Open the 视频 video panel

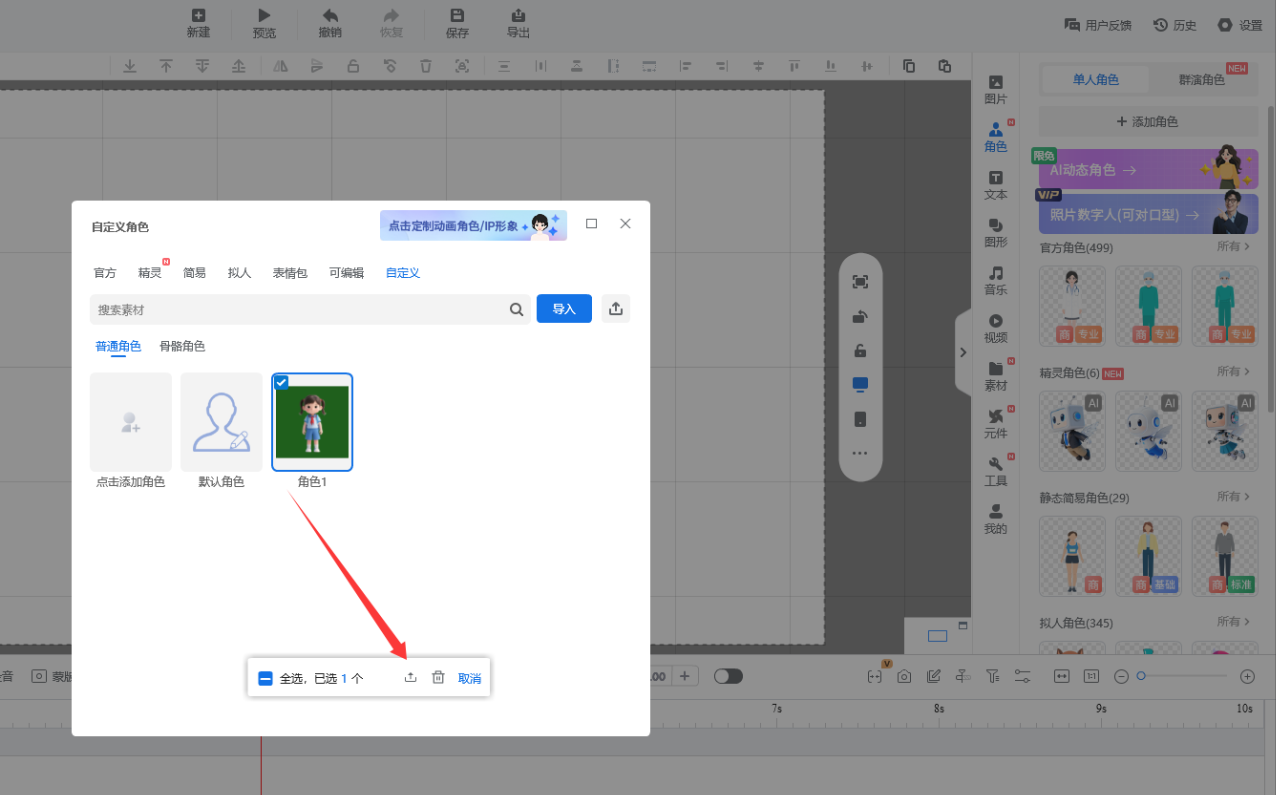[x=995, y=328]
